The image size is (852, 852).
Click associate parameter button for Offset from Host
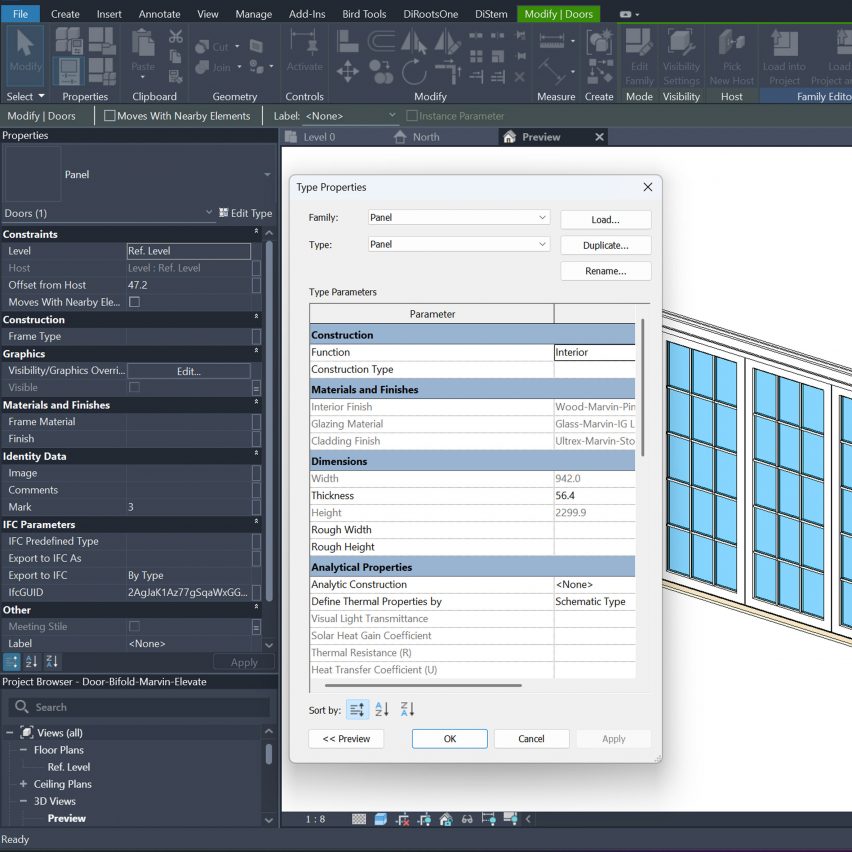click(256, 285)
